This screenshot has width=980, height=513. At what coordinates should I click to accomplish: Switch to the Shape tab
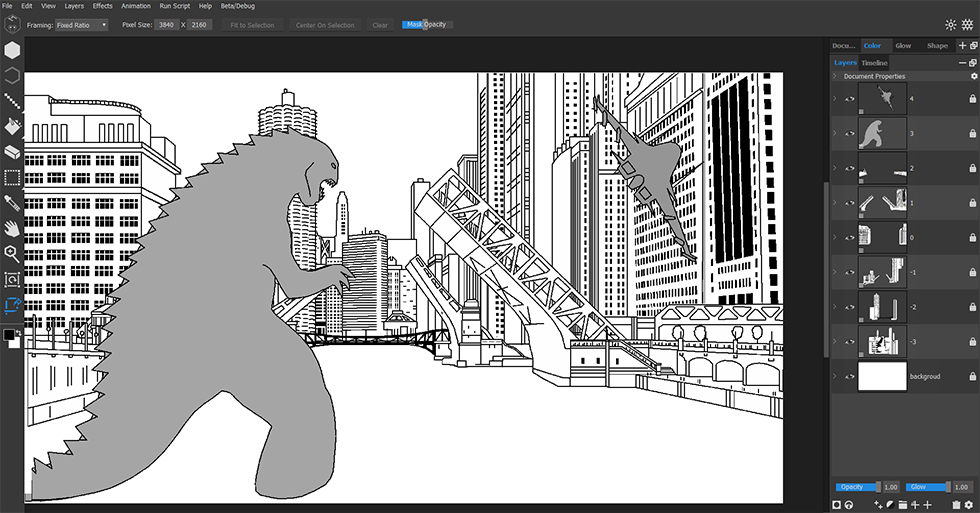937,46
